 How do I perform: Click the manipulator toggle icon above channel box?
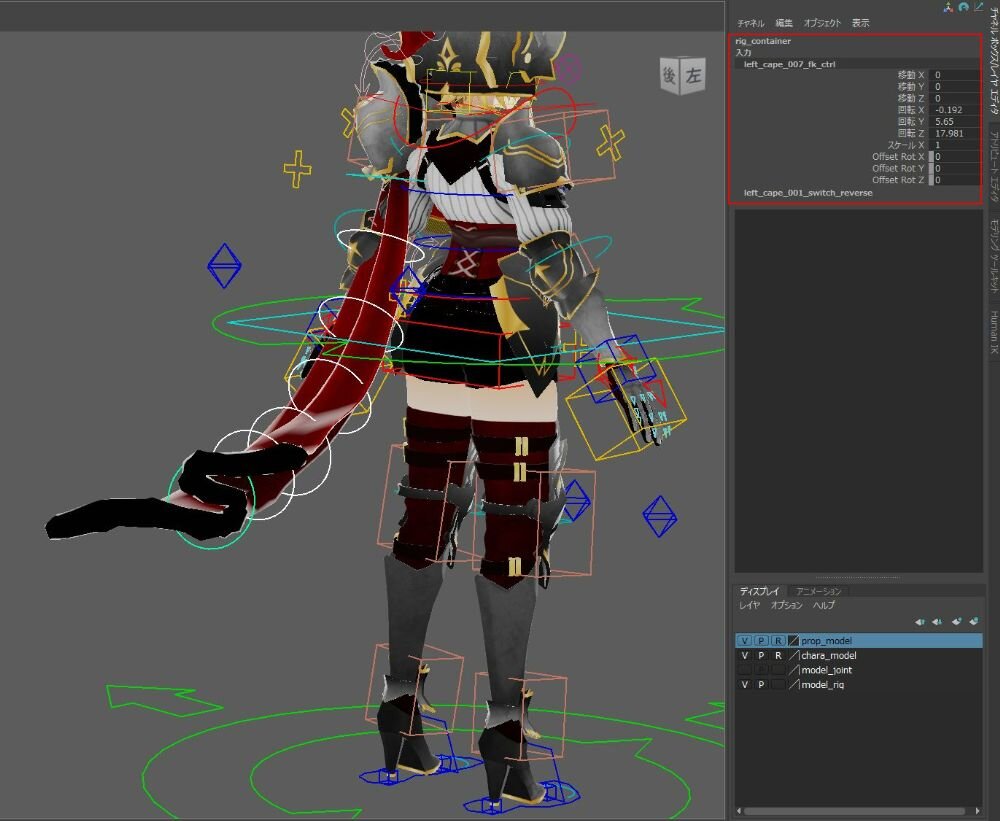948,6
